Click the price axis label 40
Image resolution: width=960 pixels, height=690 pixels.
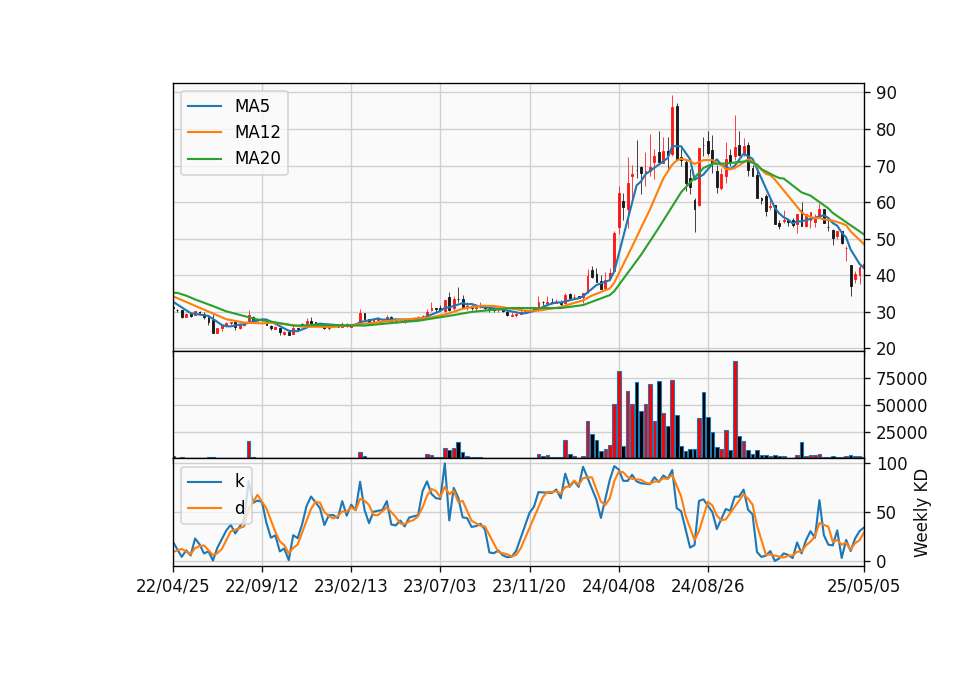tap(886, 276)
